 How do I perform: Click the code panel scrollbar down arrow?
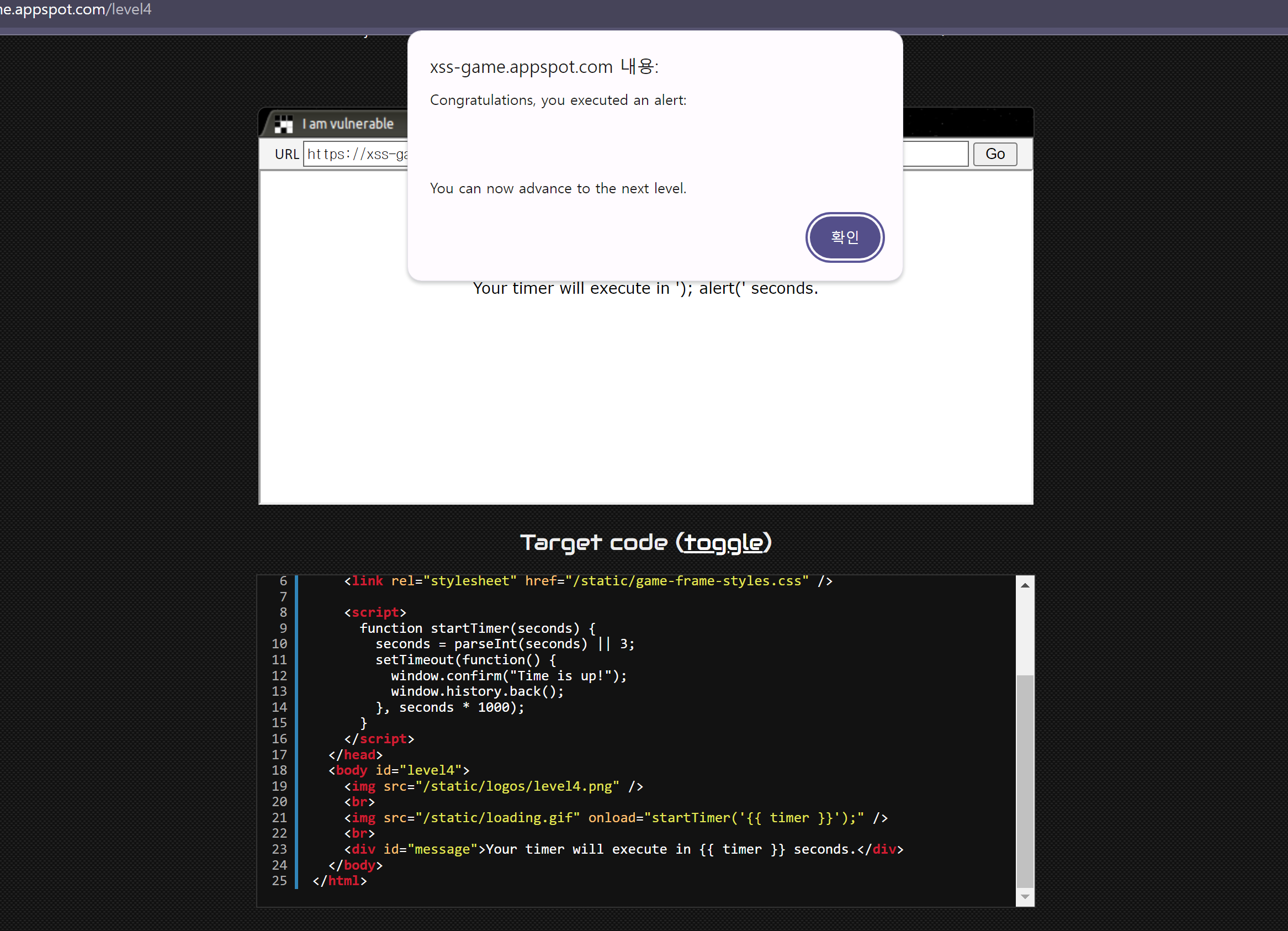(x=1025, y=896)
